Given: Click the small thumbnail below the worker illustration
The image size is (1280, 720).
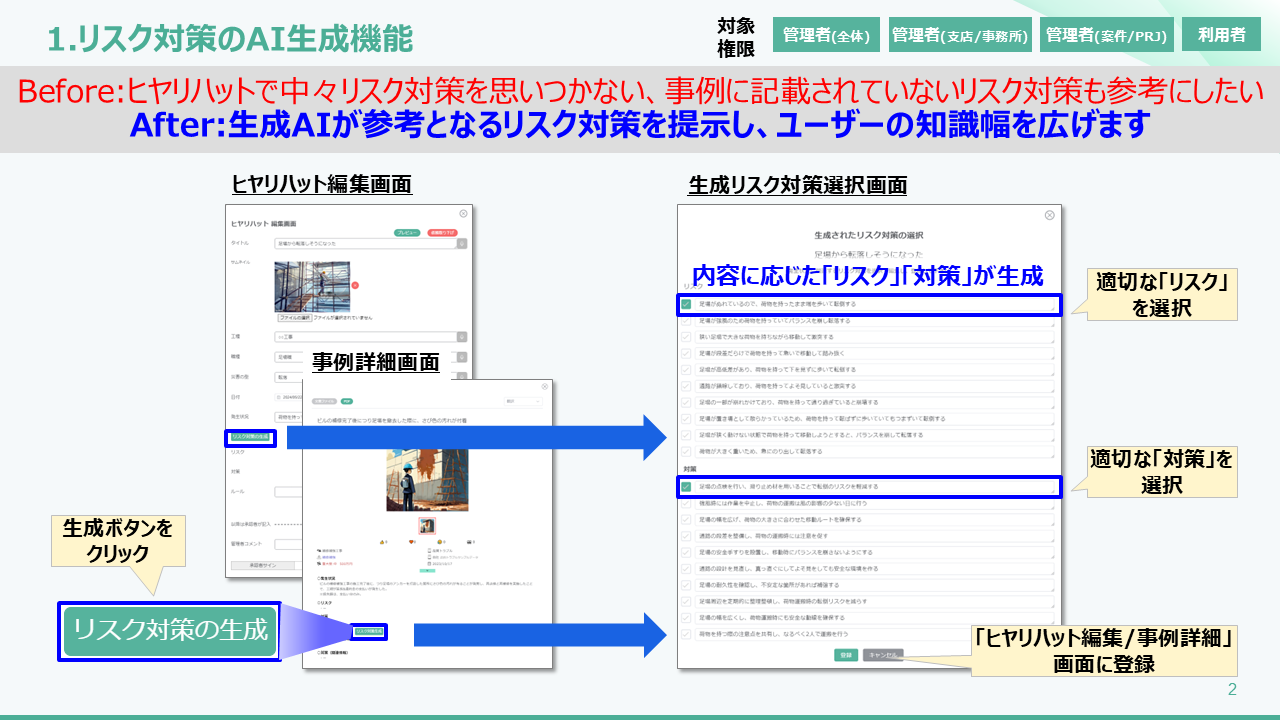Looking at the screenshot, I should [x=427, y=525].
